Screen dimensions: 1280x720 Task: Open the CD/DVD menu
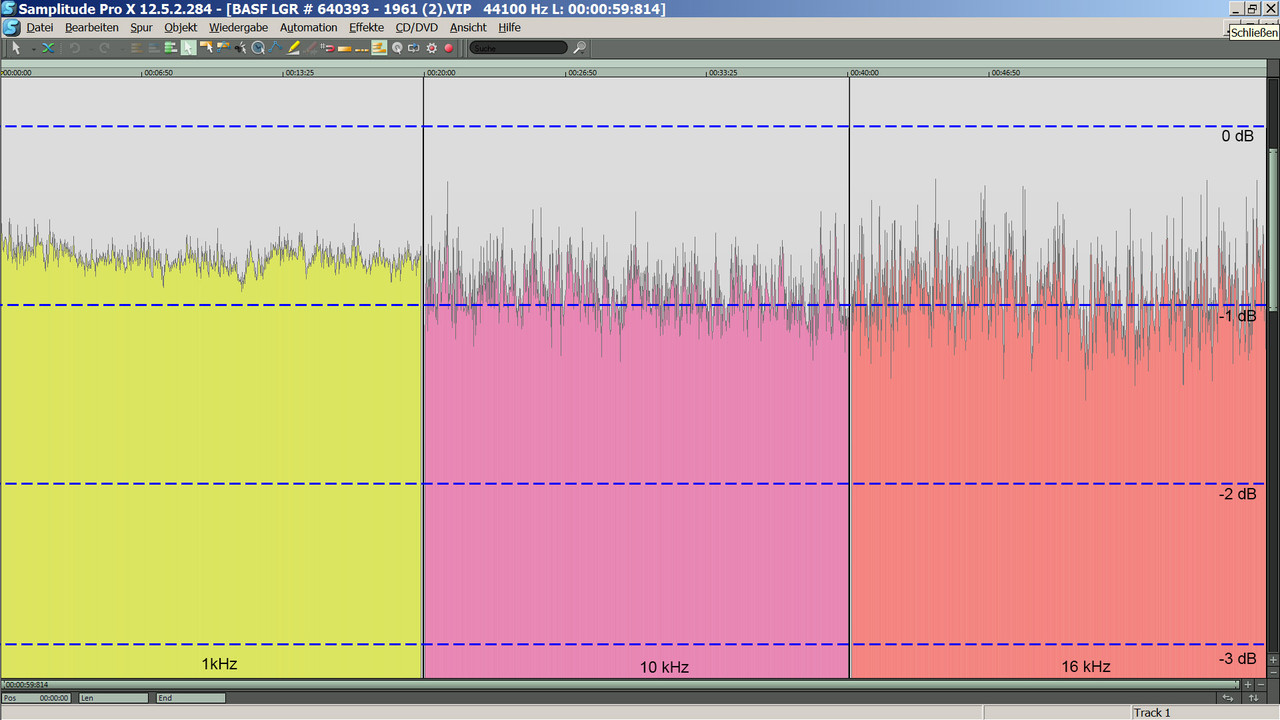[x=416, y=27]
